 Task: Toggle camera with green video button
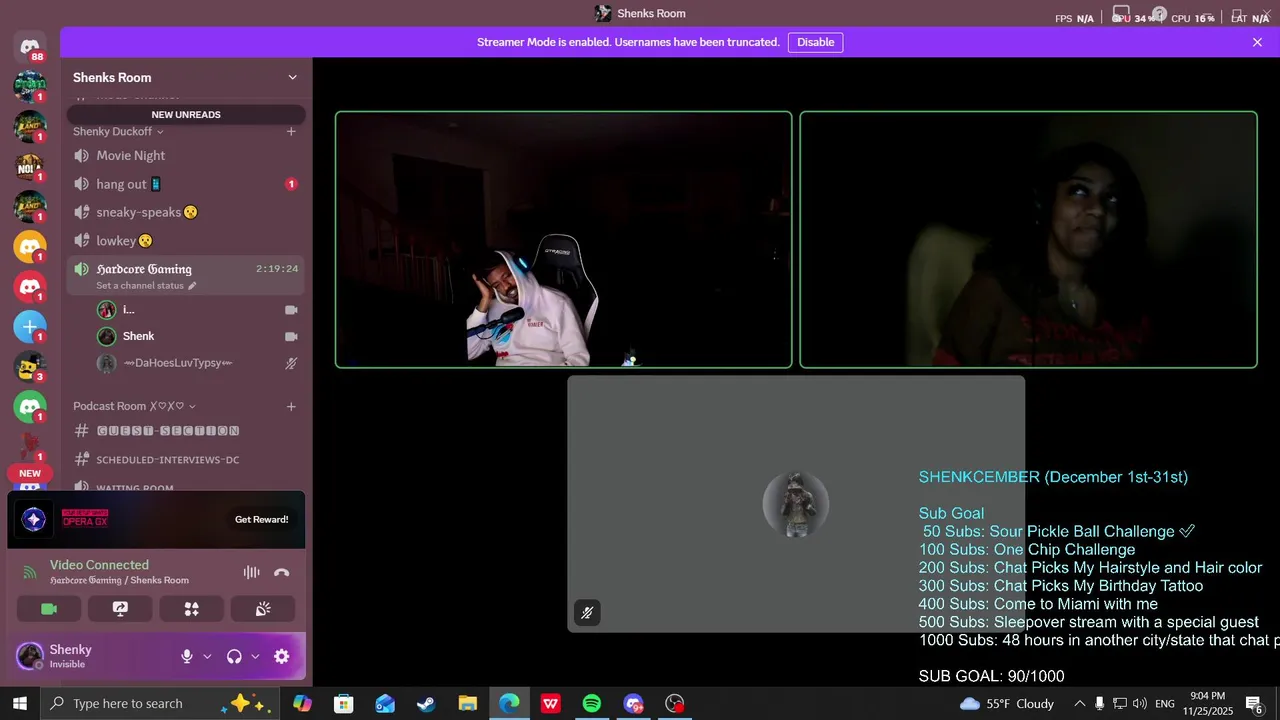coord(48,609)
